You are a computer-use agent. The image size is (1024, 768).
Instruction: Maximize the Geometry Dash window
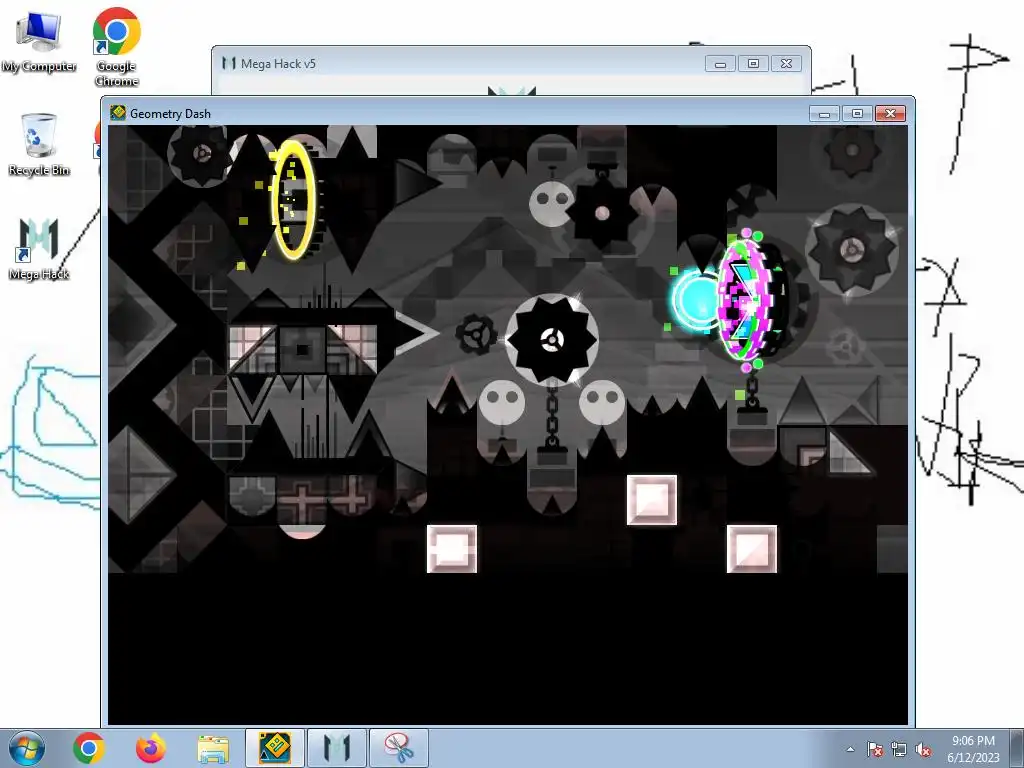point(857,114)
